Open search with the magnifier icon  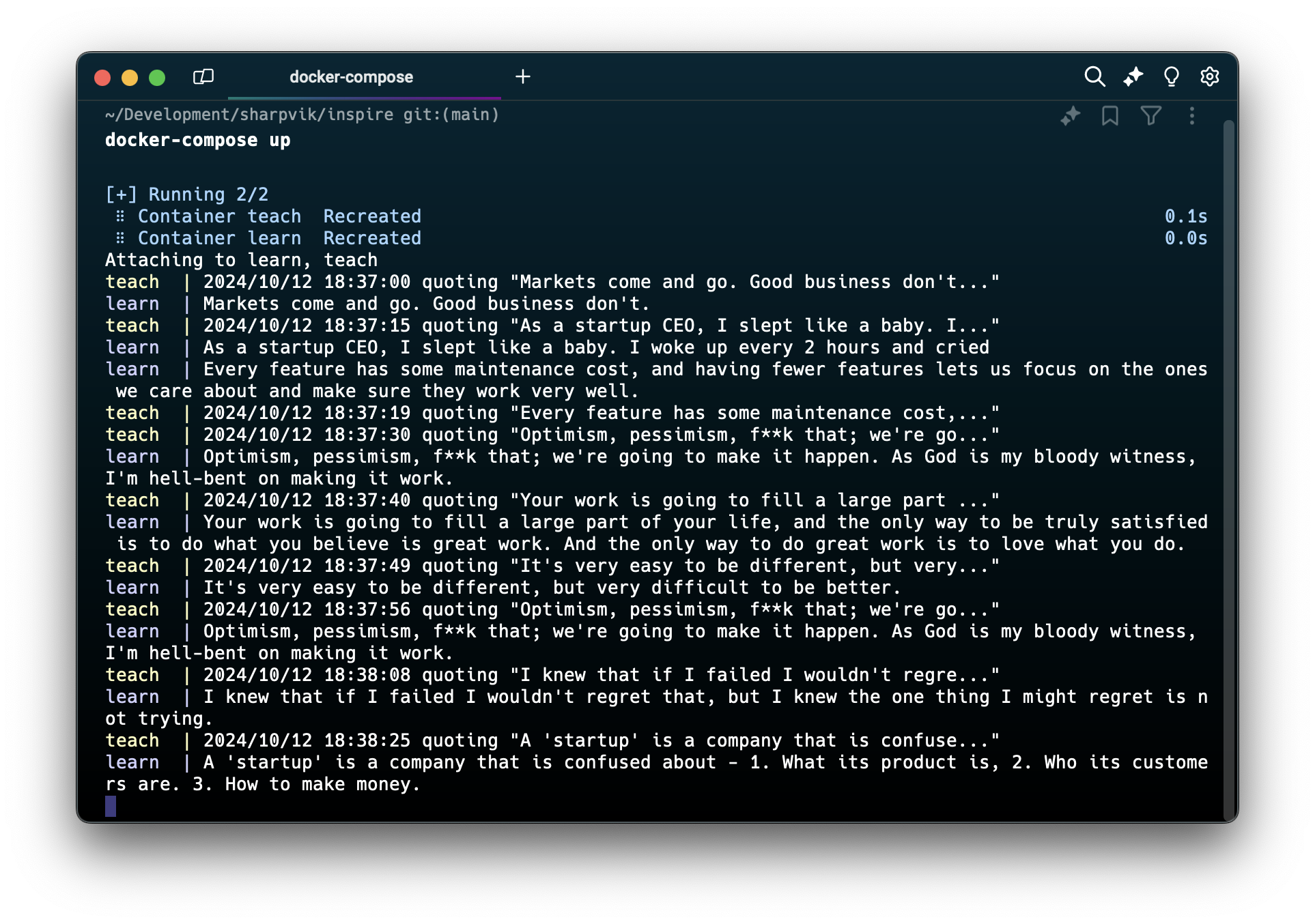click(1094, 76)
